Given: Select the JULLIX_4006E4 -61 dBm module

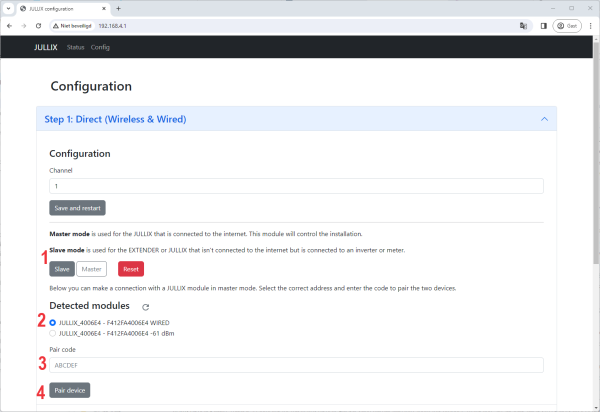Looking at the screenshot, I should 53,333.
